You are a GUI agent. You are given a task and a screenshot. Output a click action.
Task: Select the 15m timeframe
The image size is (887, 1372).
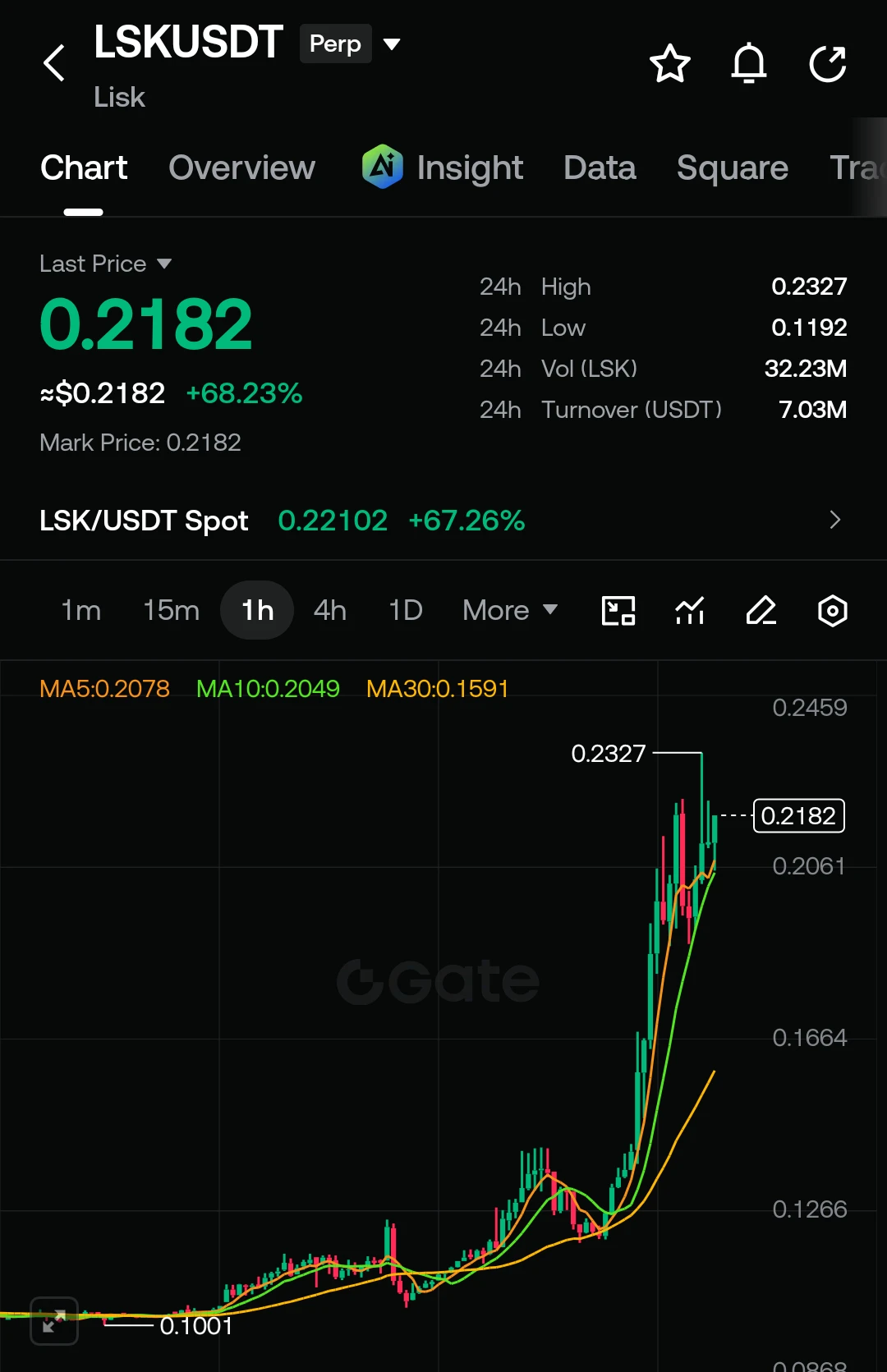click(x=171, y=610)
